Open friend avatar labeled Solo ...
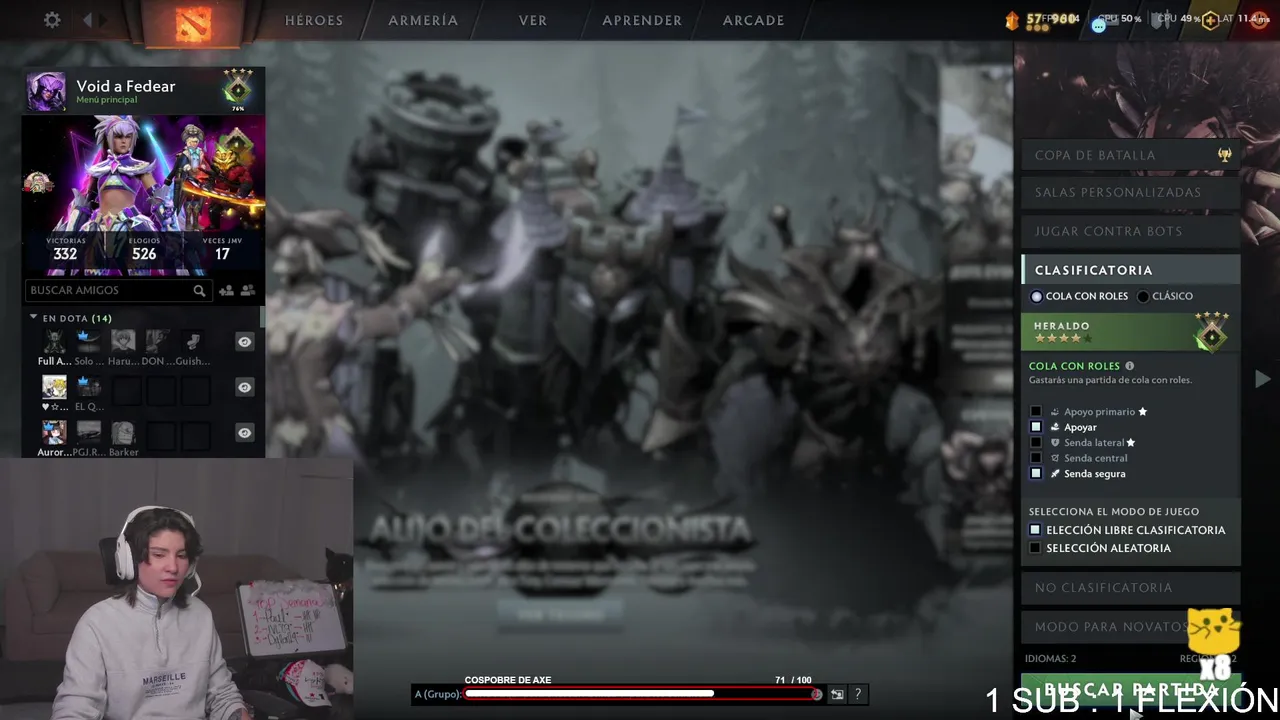1280x720 pixels. click(x=89, y=341)
